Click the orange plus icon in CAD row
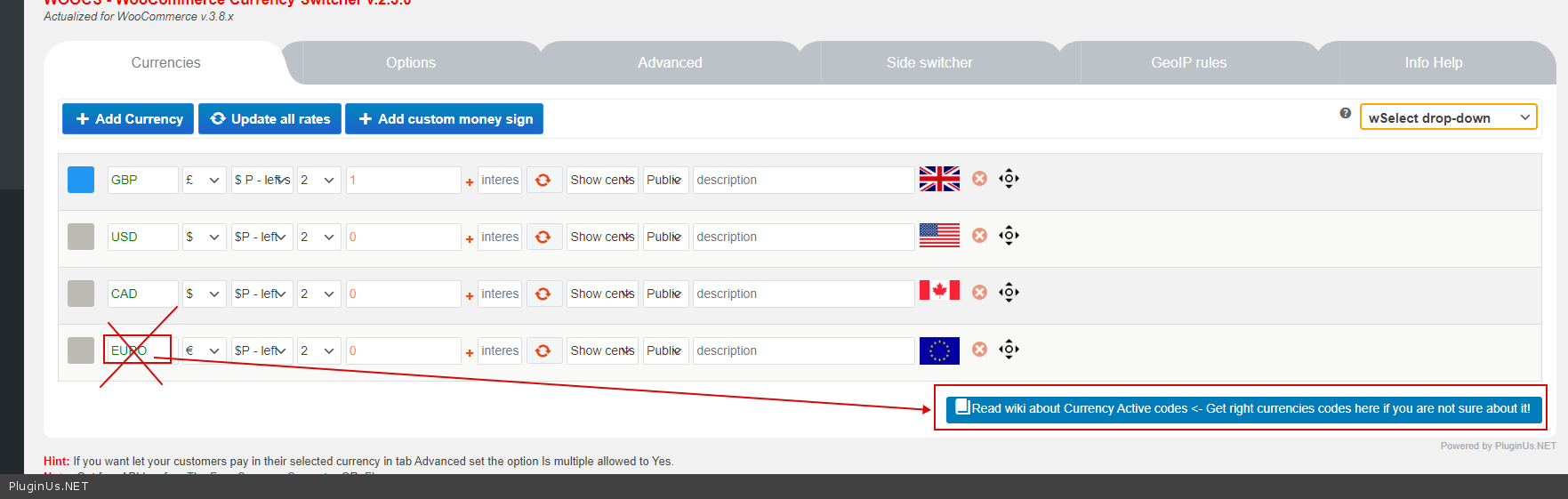 pyautogui.click(x=470, y=296)
